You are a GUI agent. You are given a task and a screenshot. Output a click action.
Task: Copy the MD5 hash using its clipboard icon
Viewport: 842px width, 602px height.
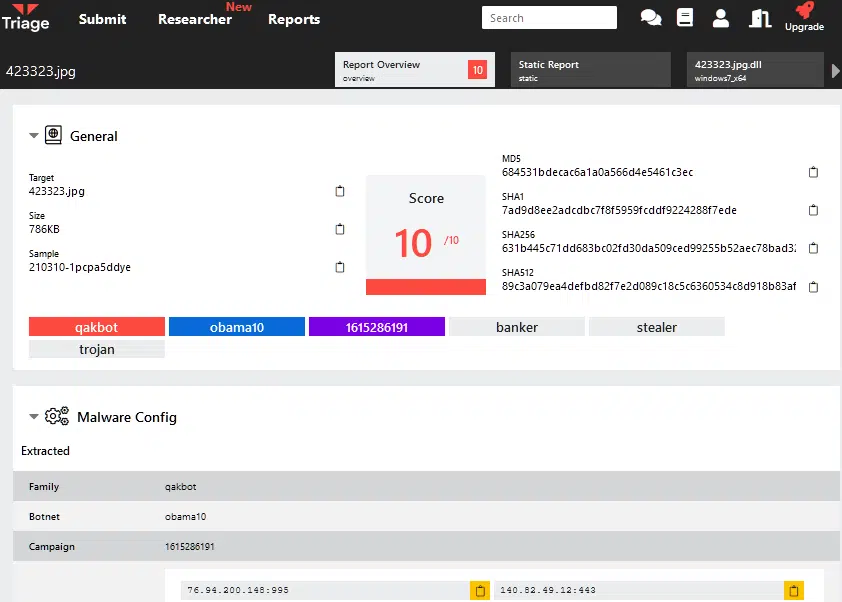(813, 172)
